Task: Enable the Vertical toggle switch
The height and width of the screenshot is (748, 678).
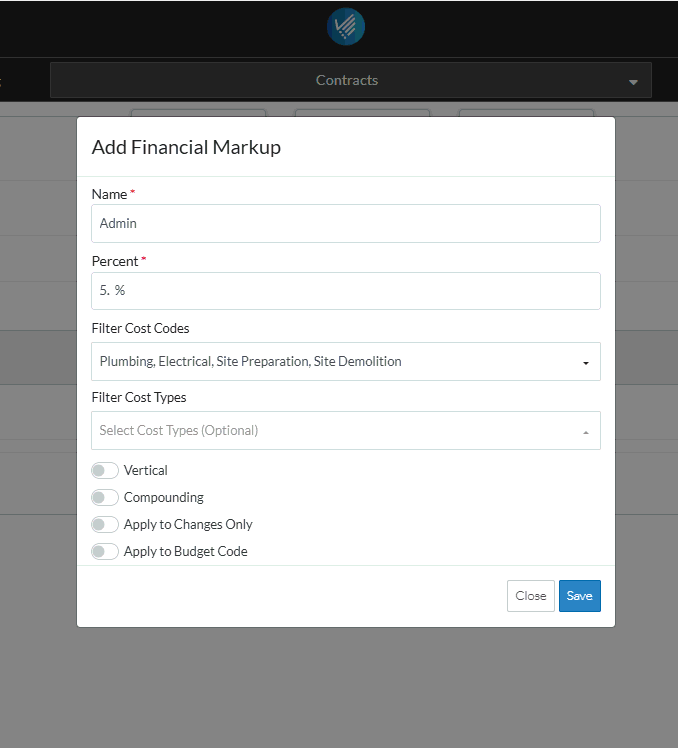Action: (x=105, y=470)
